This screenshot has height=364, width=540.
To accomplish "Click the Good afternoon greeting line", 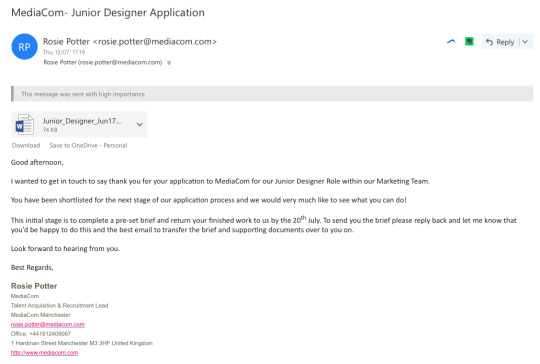I will [x=37, y=163].
